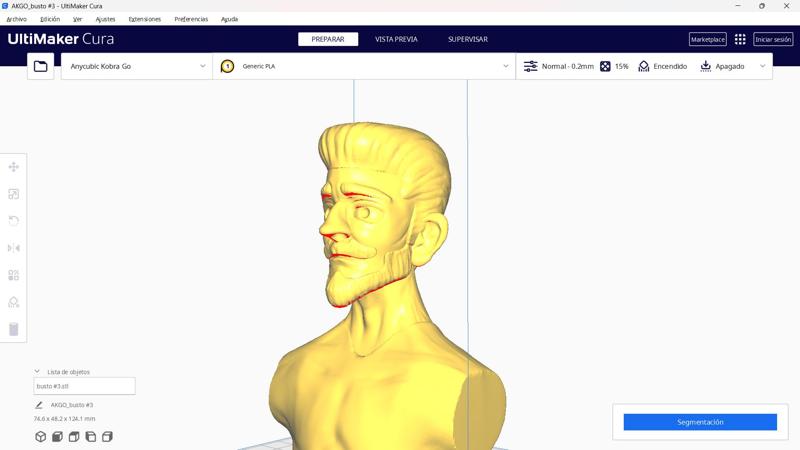Image resolution: width=800 pixels, height=450 pixels.
Task: Switch to top view cube icon
Action: [74, 437]
